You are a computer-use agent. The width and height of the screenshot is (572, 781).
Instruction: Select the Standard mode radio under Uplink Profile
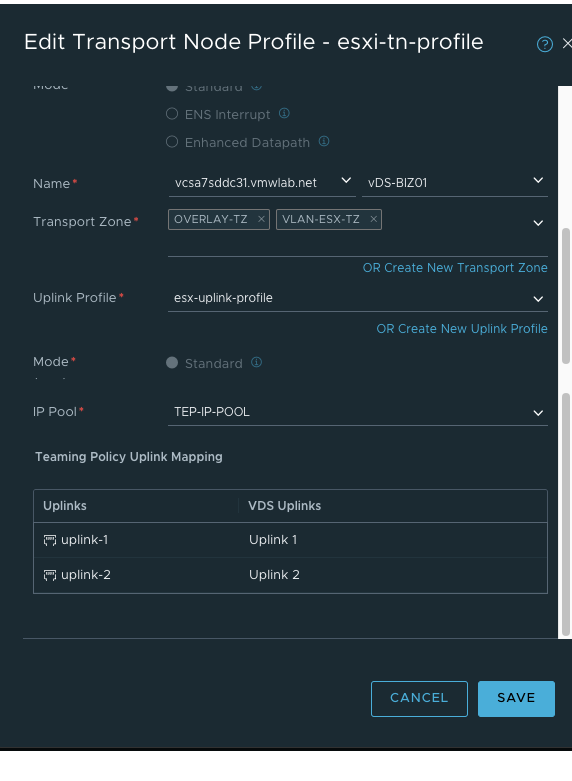(172, 363)
